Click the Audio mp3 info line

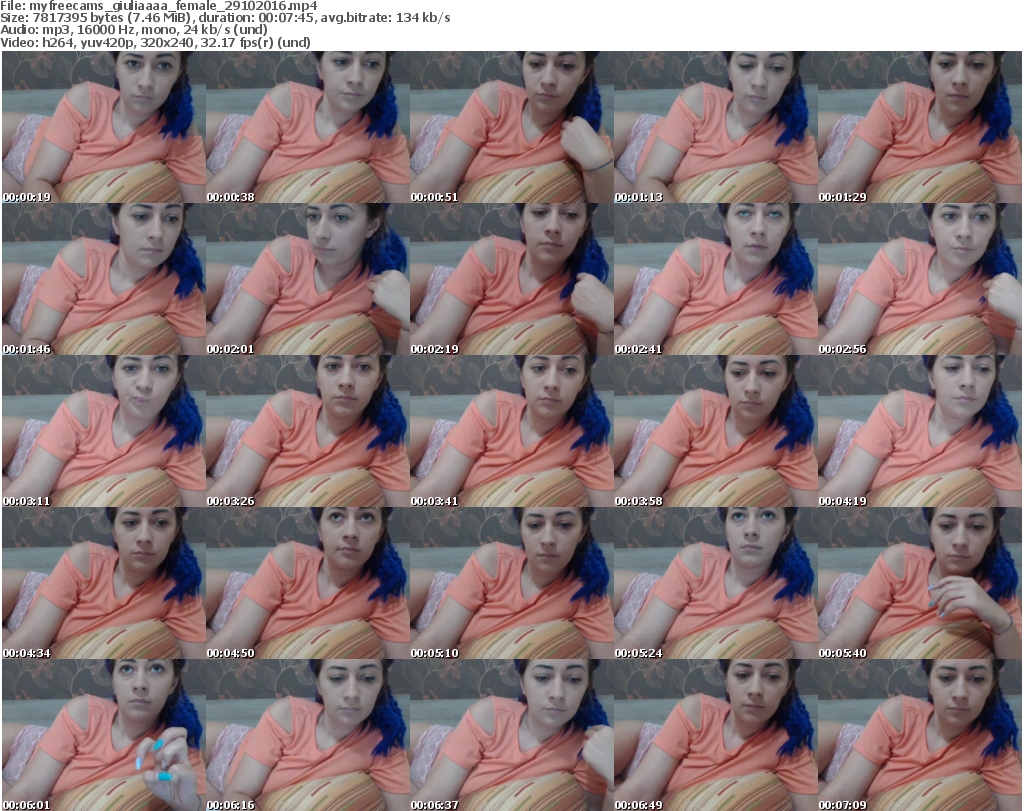tap(134, 29)
